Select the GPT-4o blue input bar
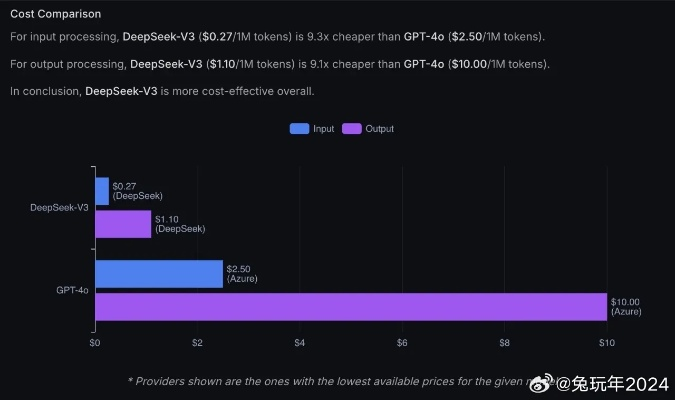Screen dimensions: 675x400 159,274
